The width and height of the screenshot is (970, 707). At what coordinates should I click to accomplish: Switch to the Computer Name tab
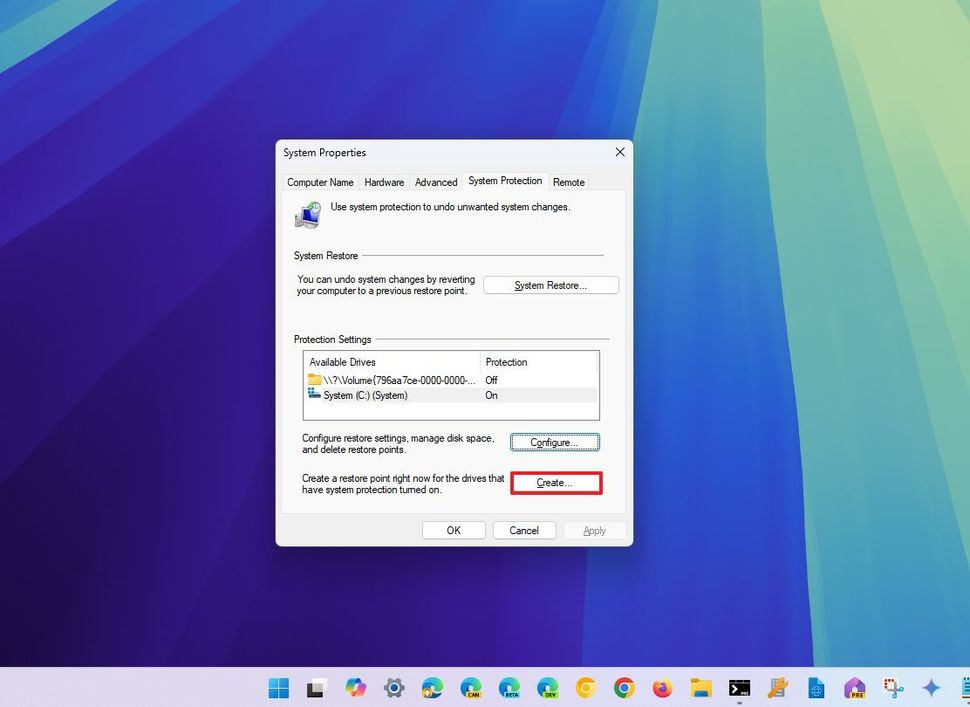pyautogui.click(x=320, y=182)
